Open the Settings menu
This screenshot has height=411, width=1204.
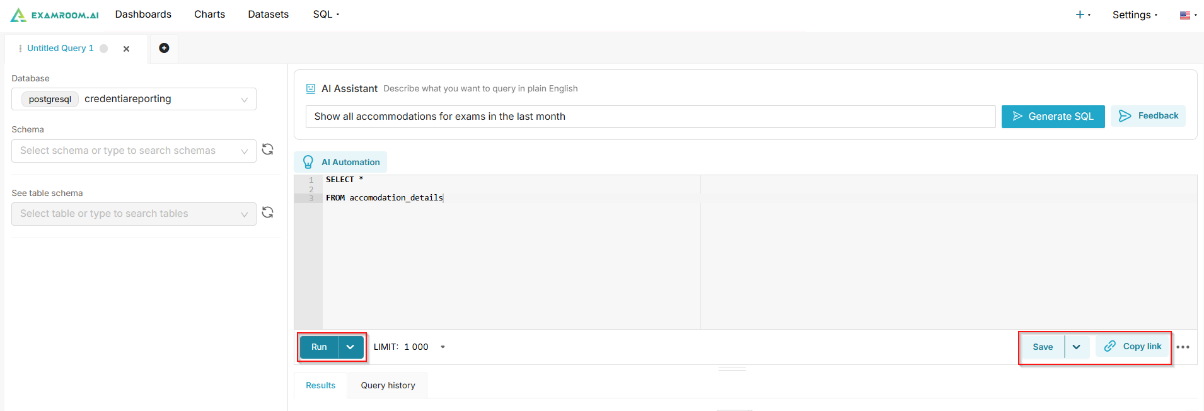tap(1134, 15)
